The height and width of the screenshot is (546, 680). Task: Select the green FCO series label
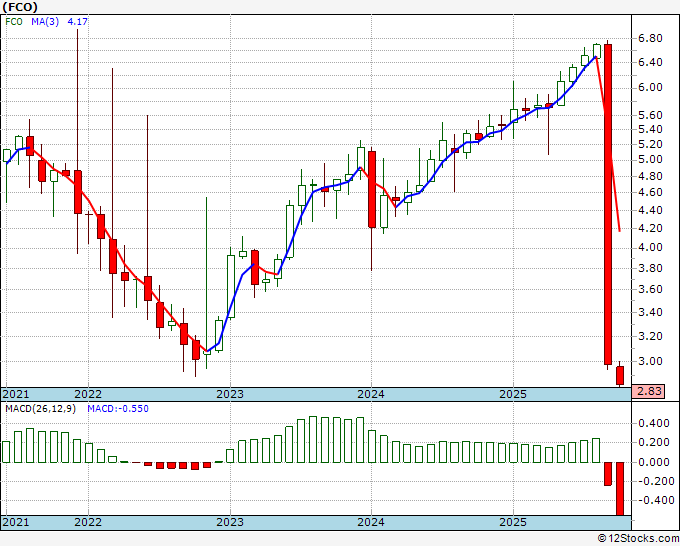click(x=14, y=21)
